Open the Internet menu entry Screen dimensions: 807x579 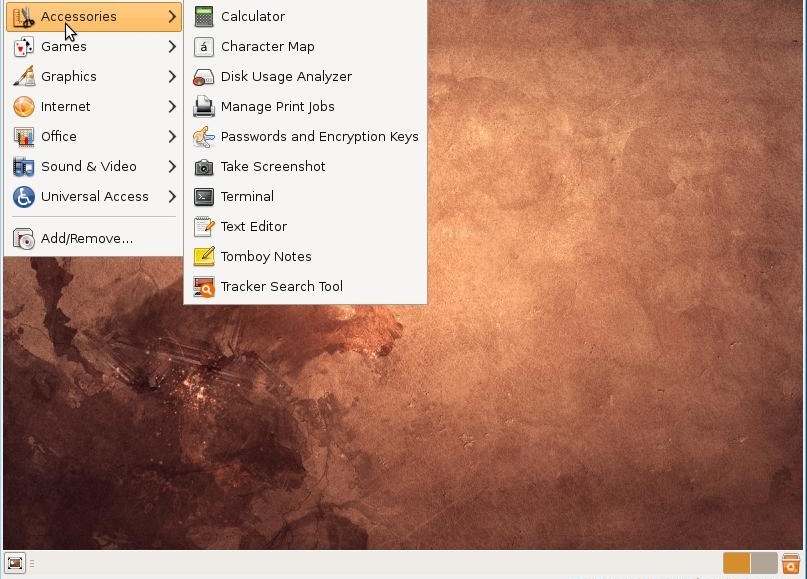[94, 107]
